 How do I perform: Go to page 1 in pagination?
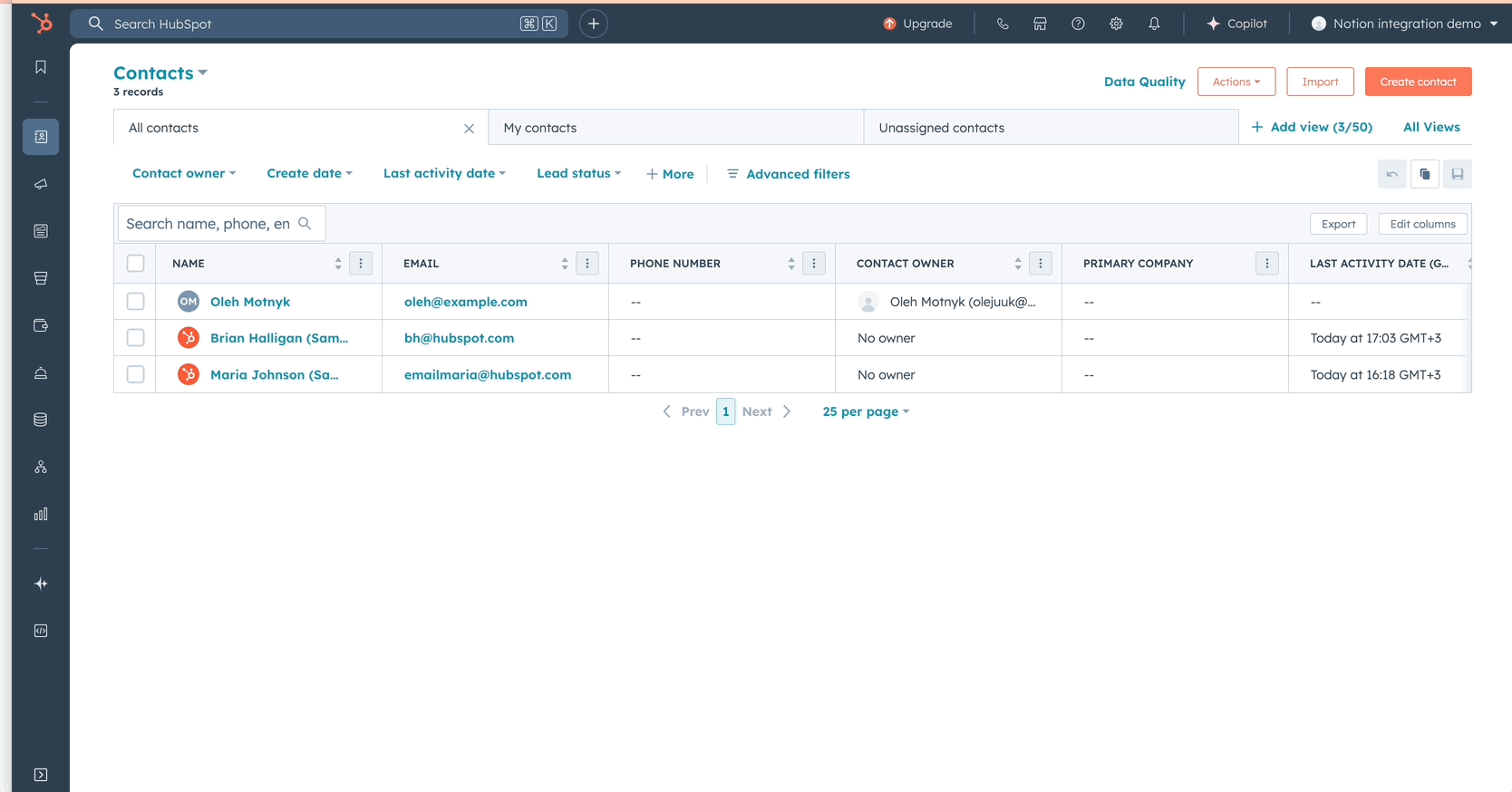tap(725, 411)
